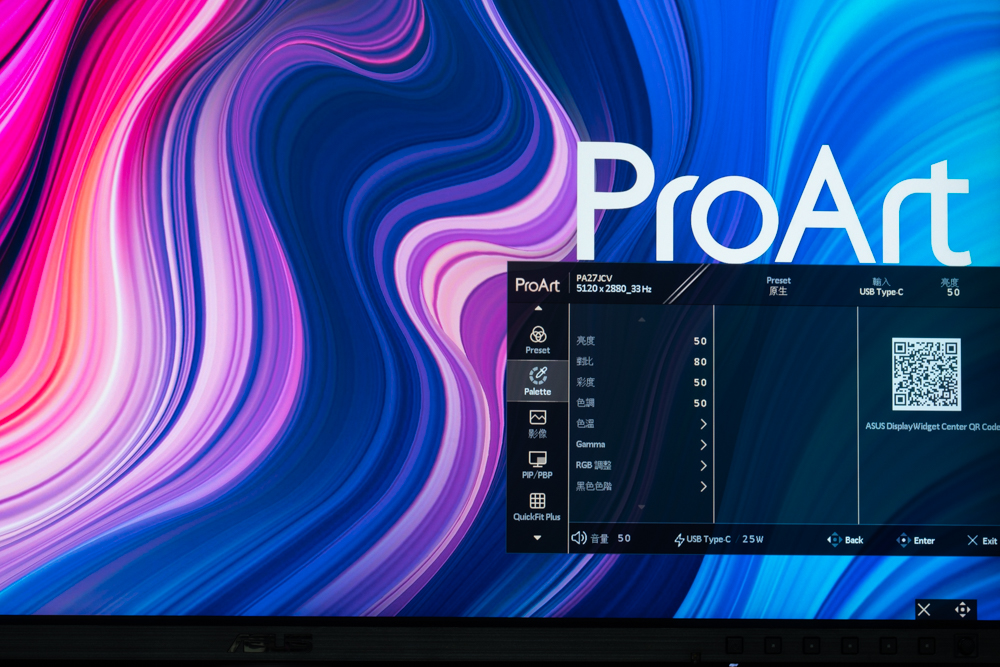
Task: Open the 影像 image menu icon
Action: pyautogui.click(x=538, y=418)
